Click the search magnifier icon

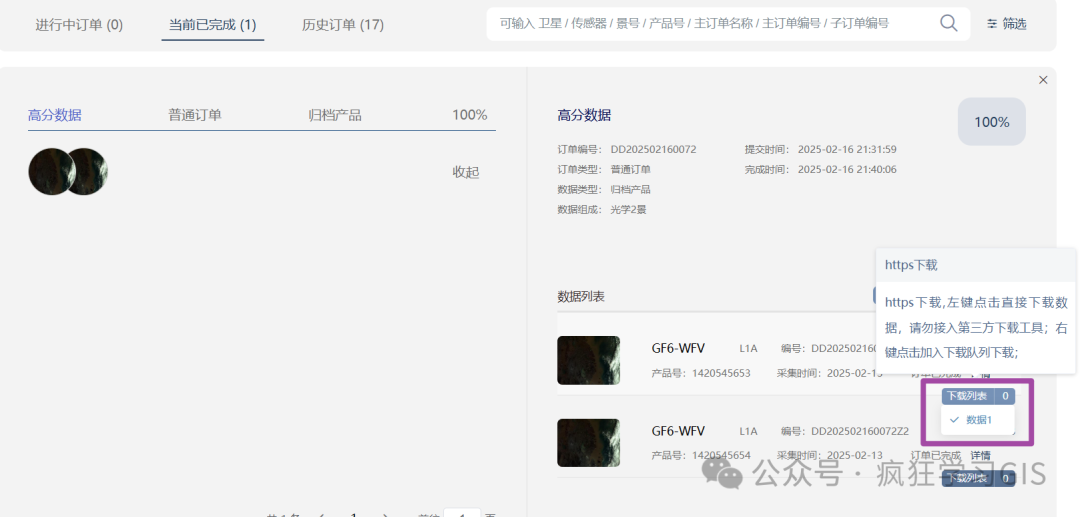point(948,23)
